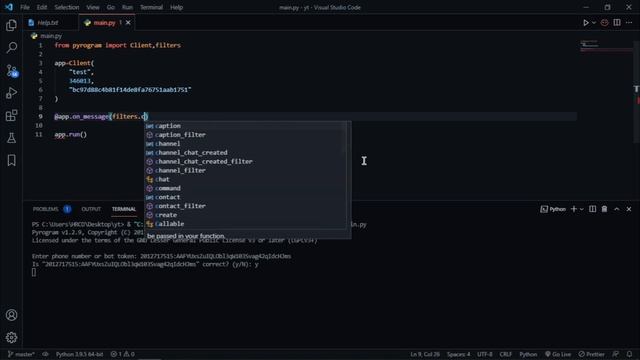
Task: Close the main.py editor tab
Action: [x=128, y=23]
